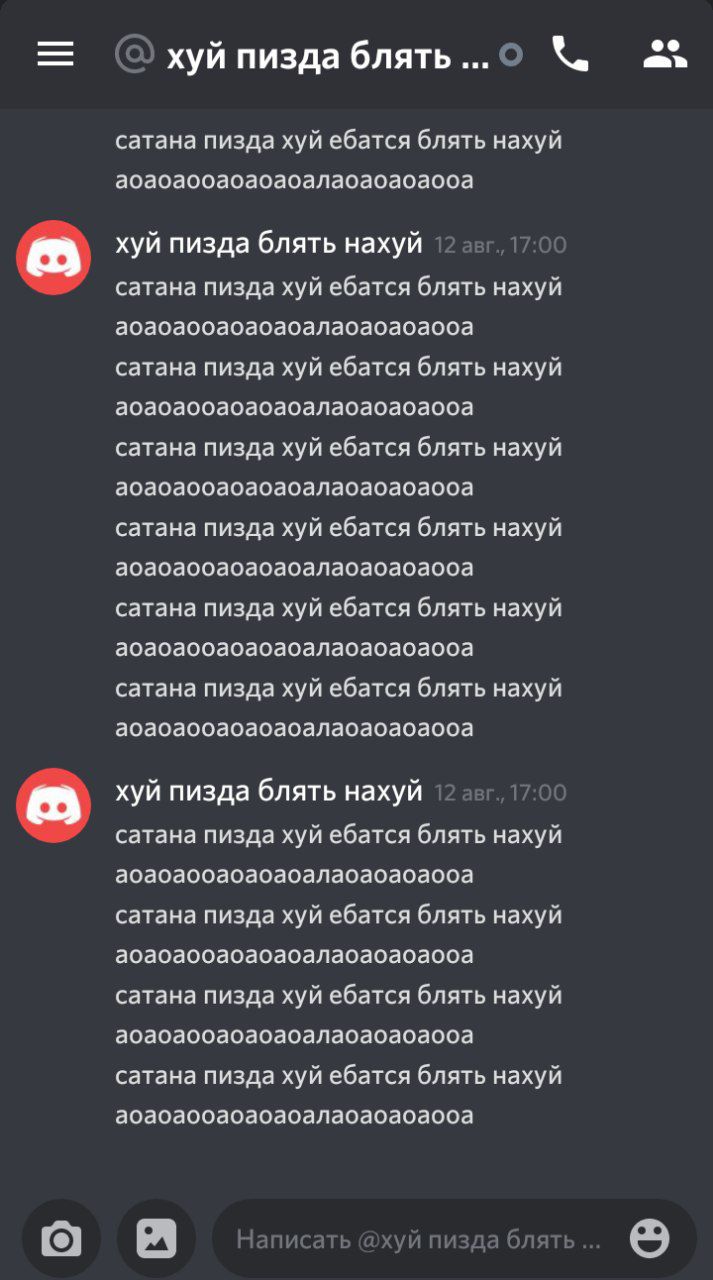
Task: Open the camera icon beside message box
Action: click(x=62, y=1239)
